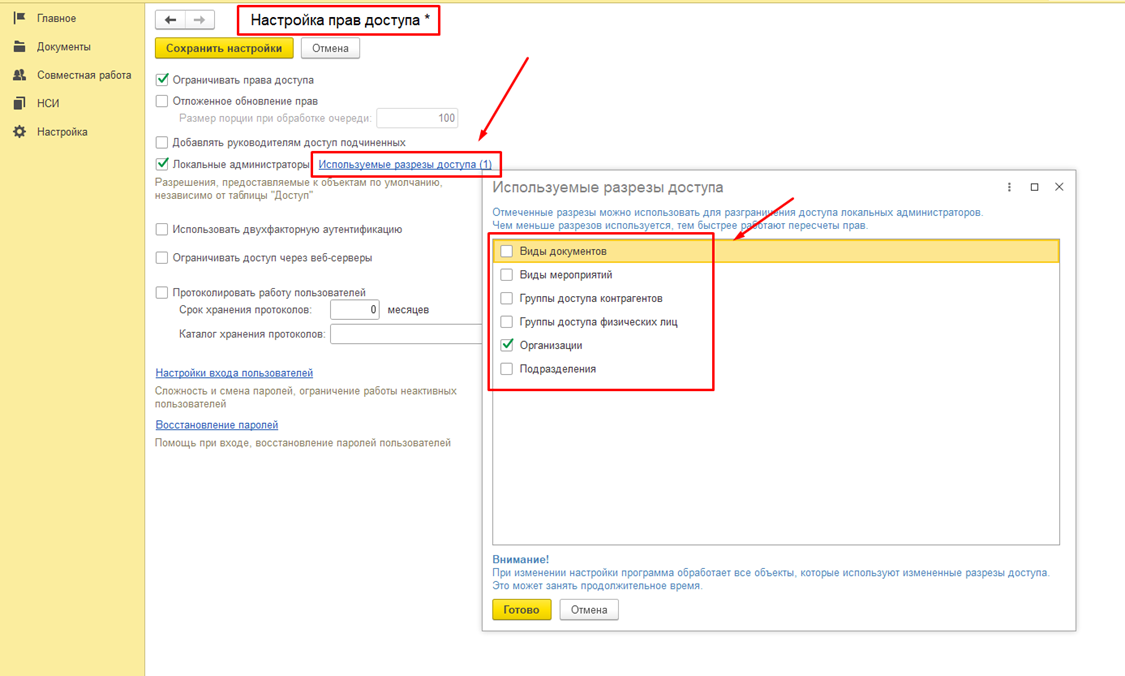
Task: Select the Виды документов row text
Action: (563, 251)
